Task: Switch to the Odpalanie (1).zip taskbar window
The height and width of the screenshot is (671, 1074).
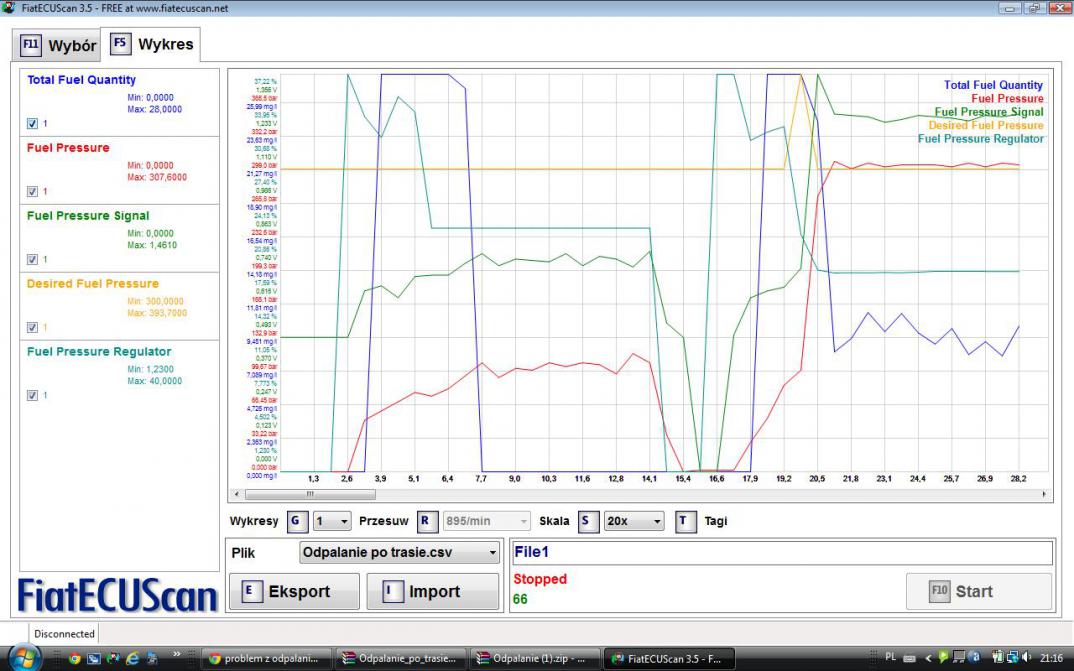Action: 536,659
